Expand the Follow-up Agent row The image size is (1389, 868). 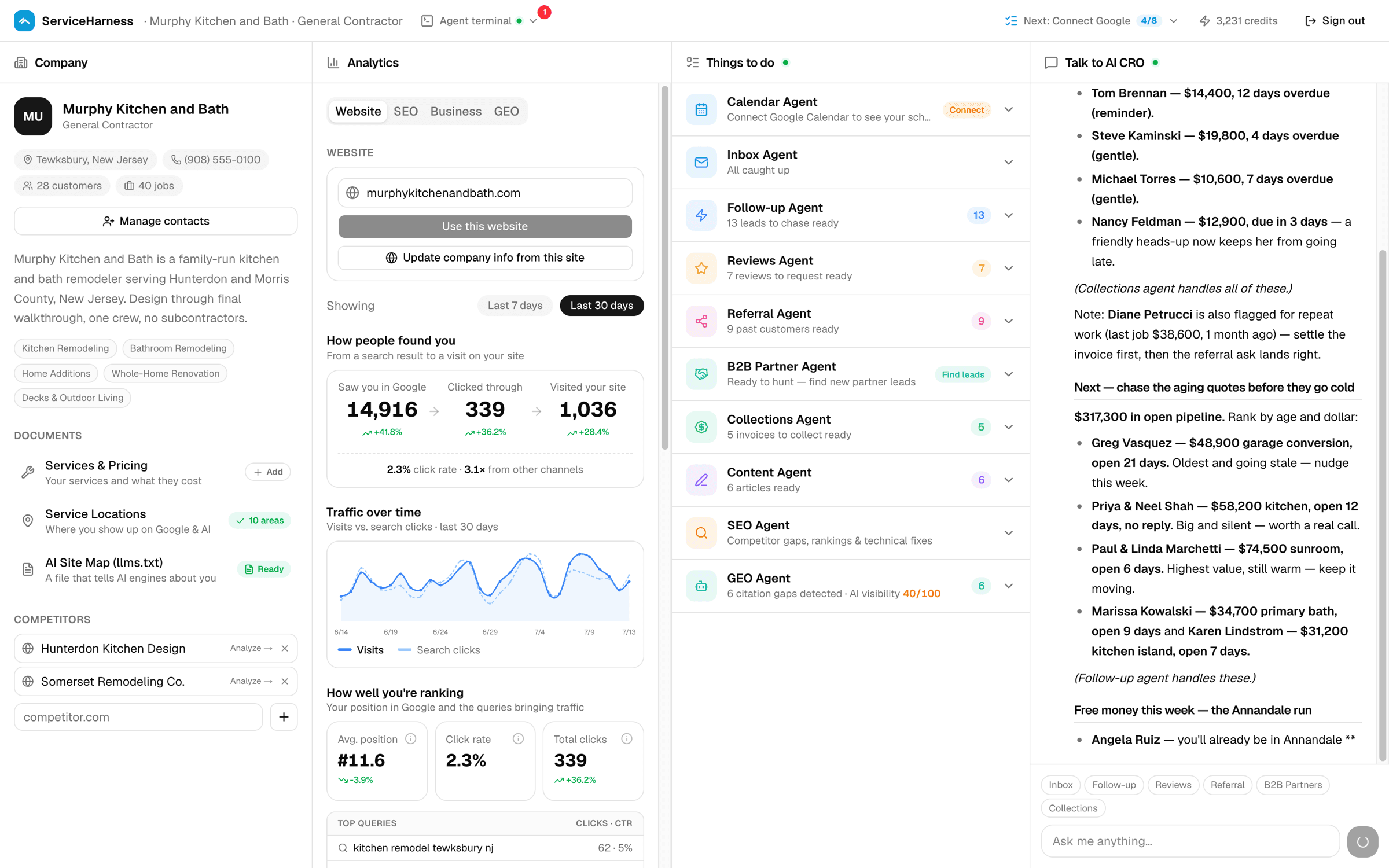click(1009, 215)
